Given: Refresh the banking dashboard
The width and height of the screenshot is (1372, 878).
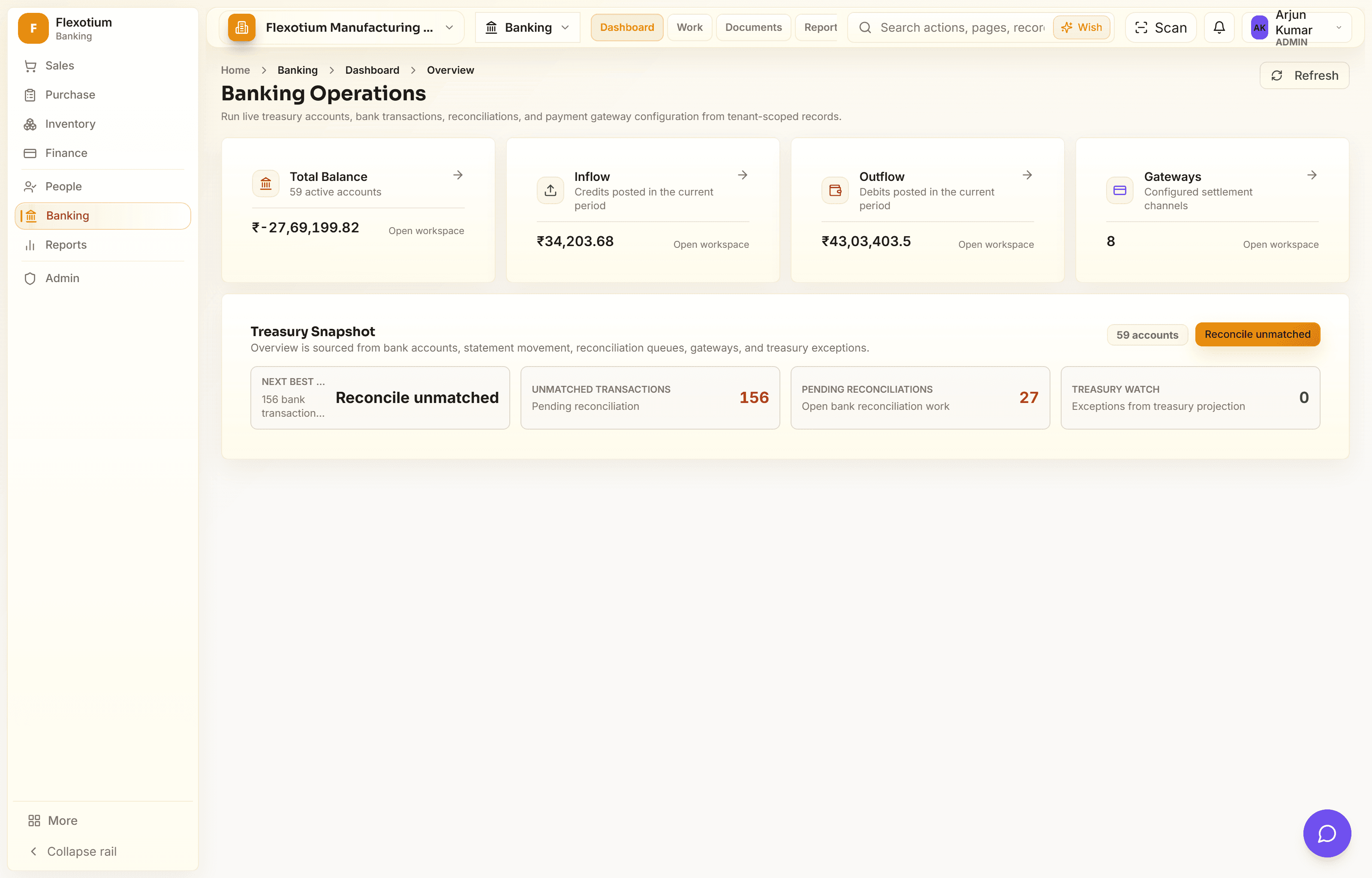Looking at the screenshot, I should coord(1304,75).
